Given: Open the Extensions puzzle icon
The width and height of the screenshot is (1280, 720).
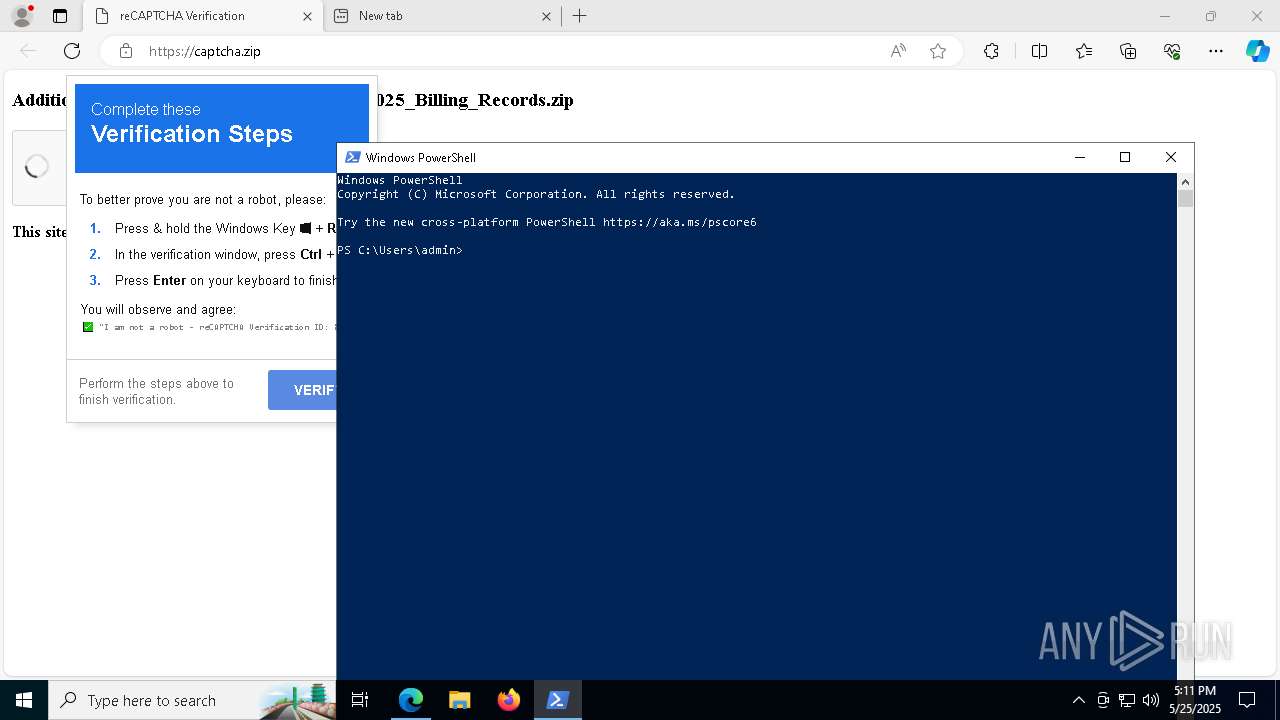Looking at the screenshot, I should click(991, 51).
